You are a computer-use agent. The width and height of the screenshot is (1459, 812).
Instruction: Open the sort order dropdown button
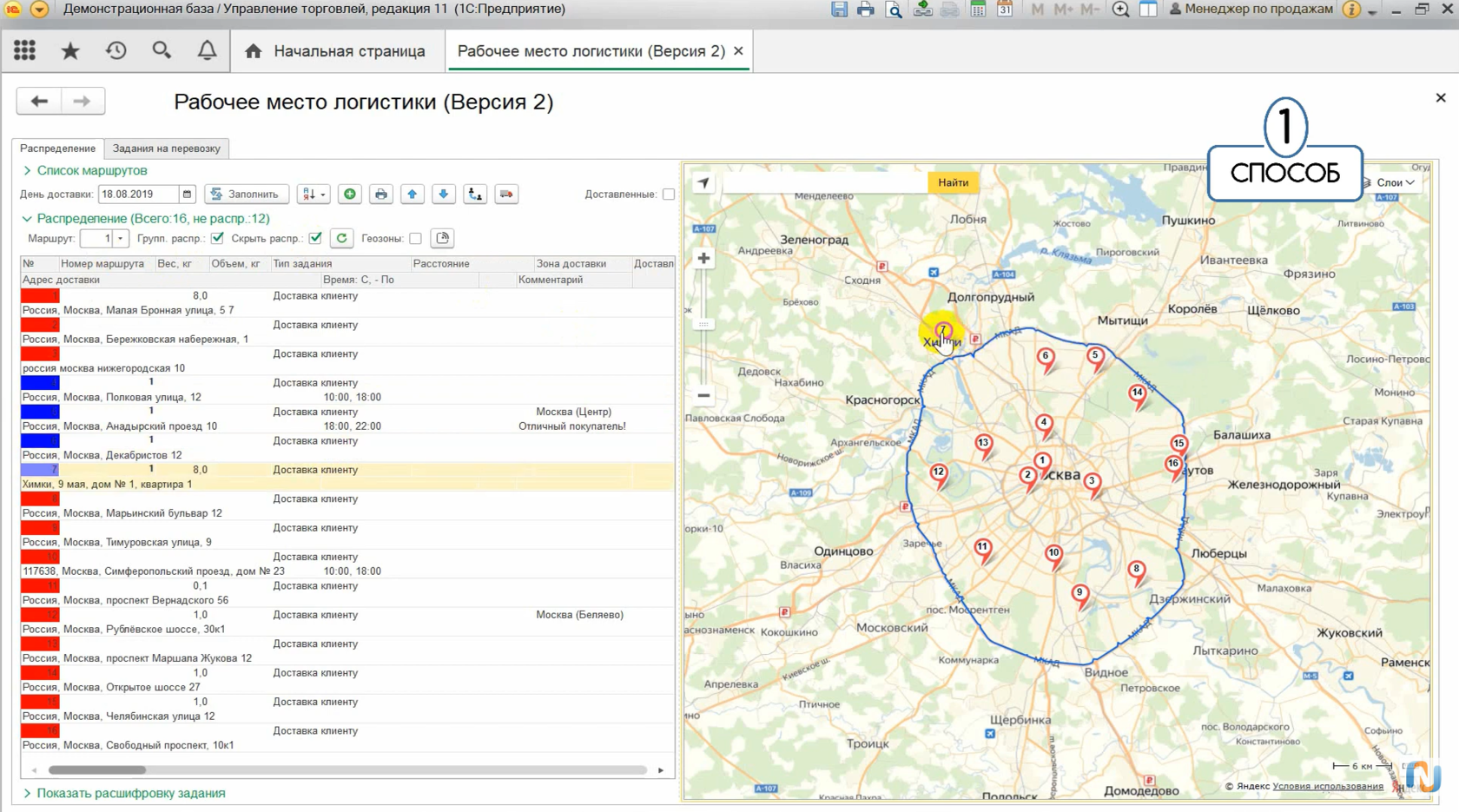click(x=313, y=195)
